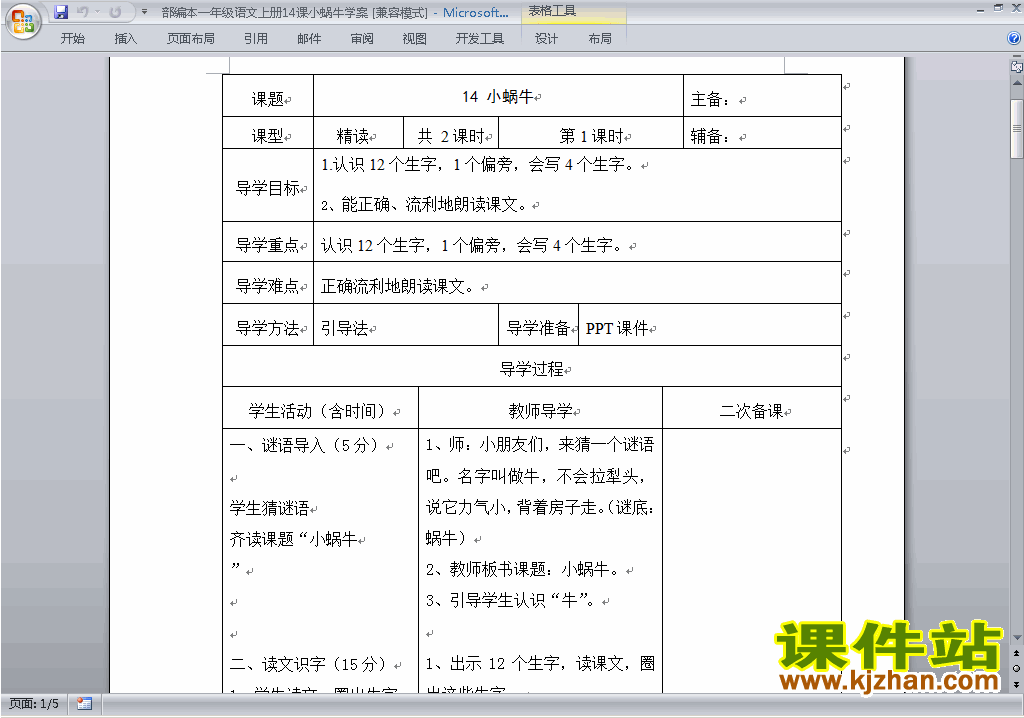The height and width of the screenshot is (718, 1024).
Task: Open the round Office button menu
Action: [24, 21]
